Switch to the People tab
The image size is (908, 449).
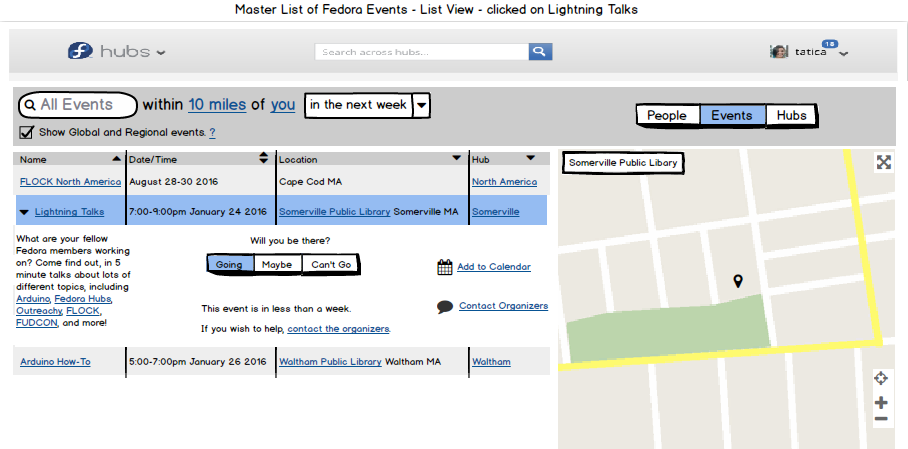click(x=667, y=115)
